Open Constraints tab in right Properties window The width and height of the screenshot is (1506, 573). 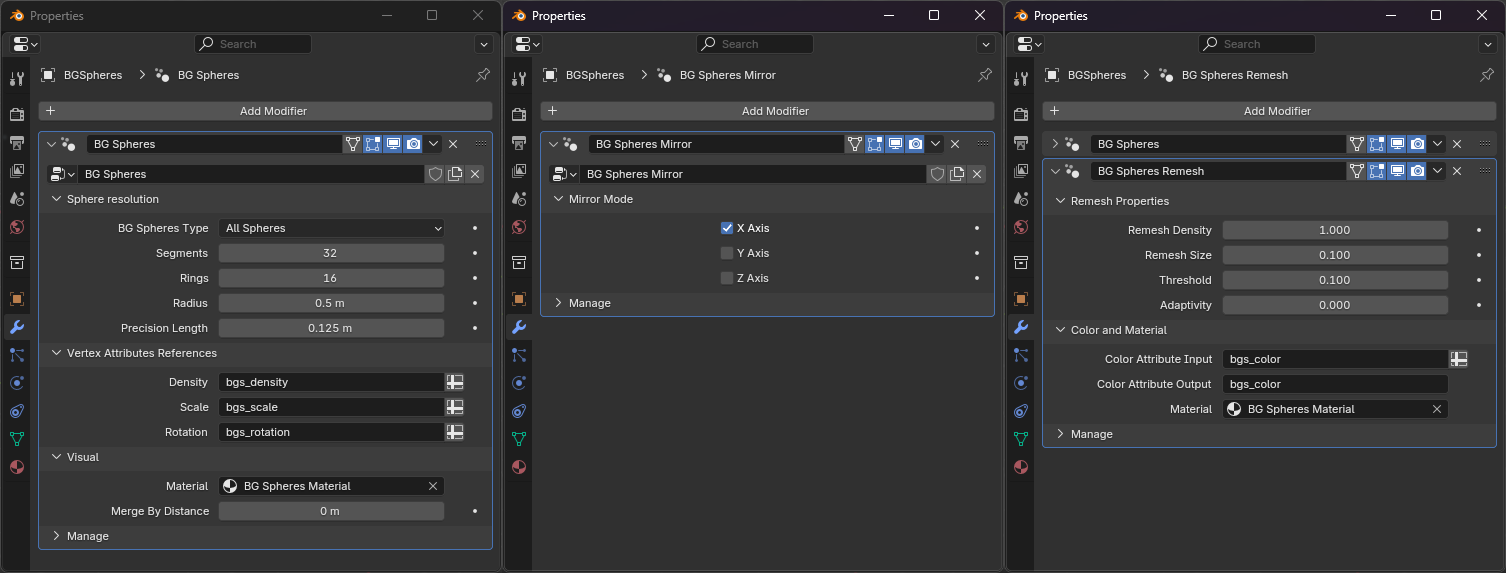1020,410
